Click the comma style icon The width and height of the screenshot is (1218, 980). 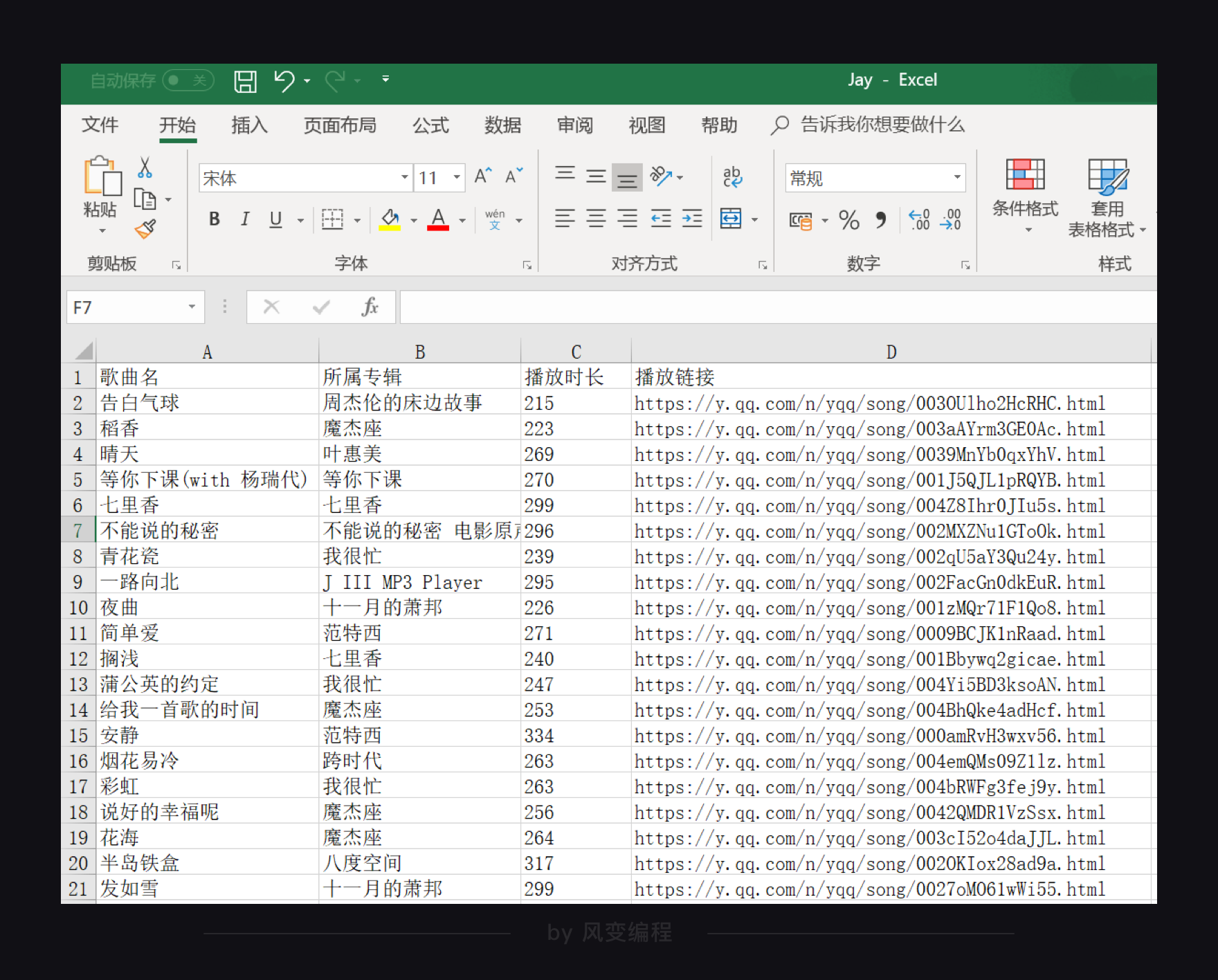click(880, 221)
